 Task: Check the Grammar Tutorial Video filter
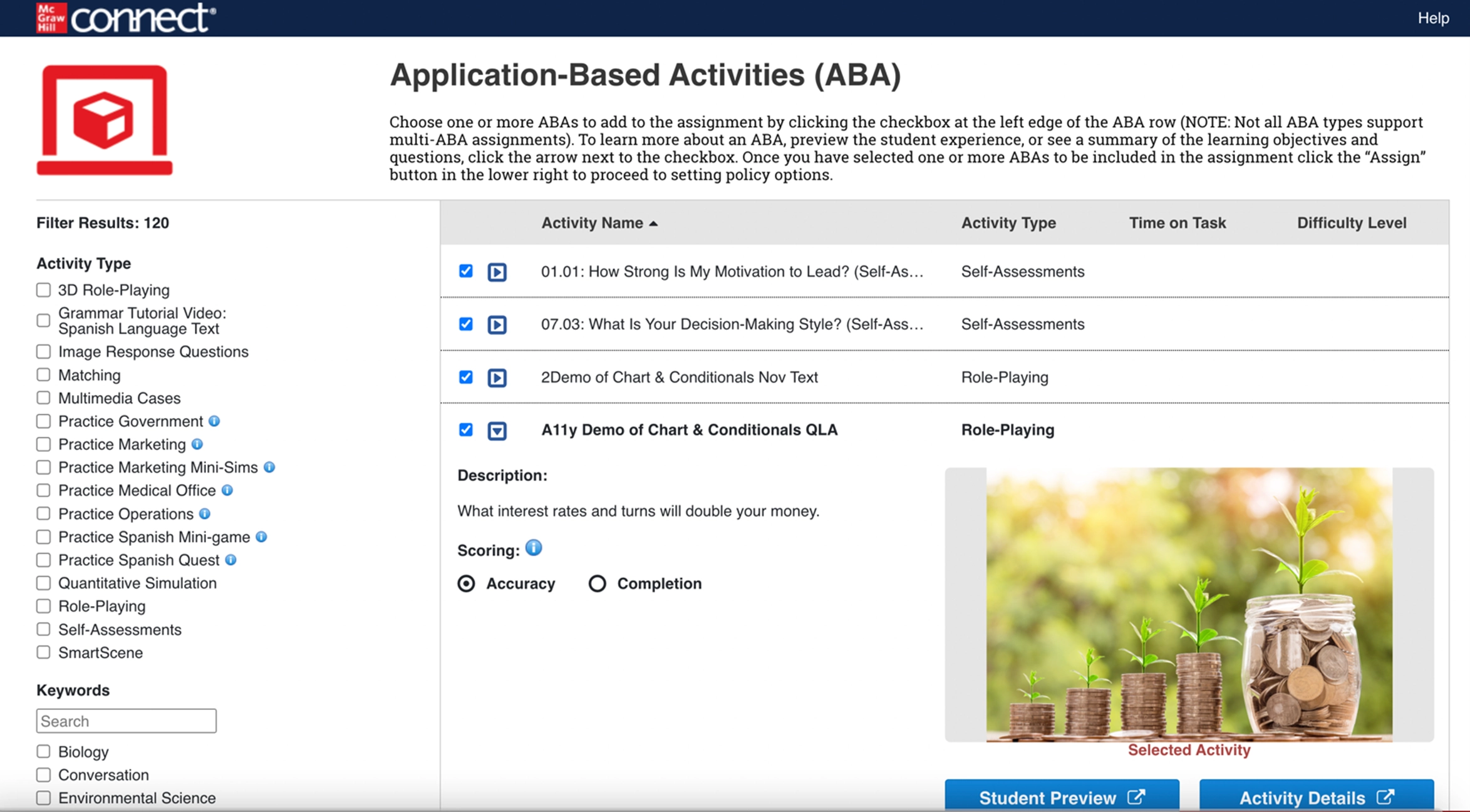click(x=43, y=321)
